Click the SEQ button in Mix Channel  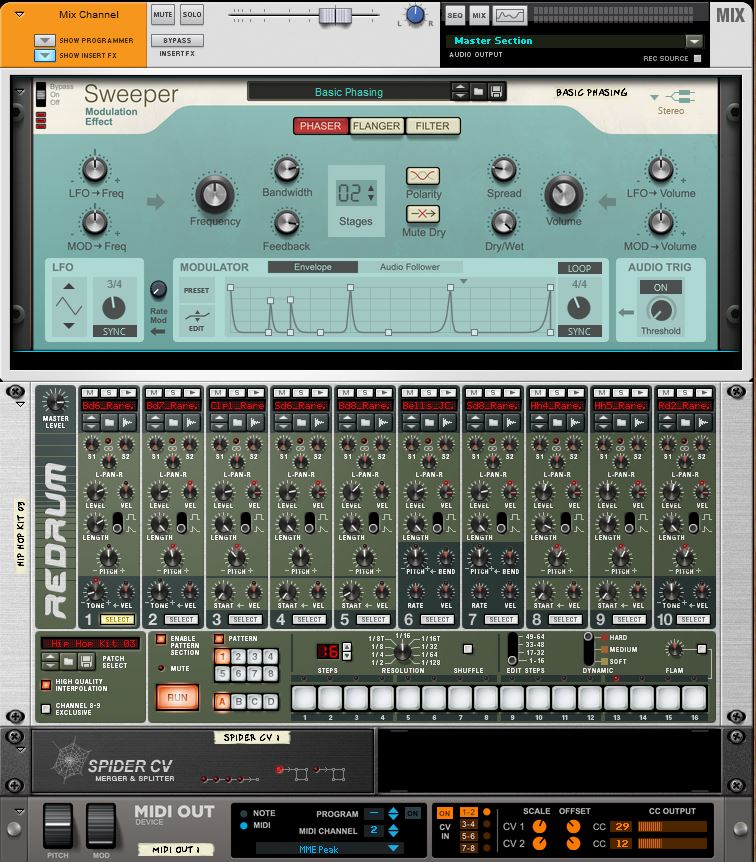click(x=455, y=15)
